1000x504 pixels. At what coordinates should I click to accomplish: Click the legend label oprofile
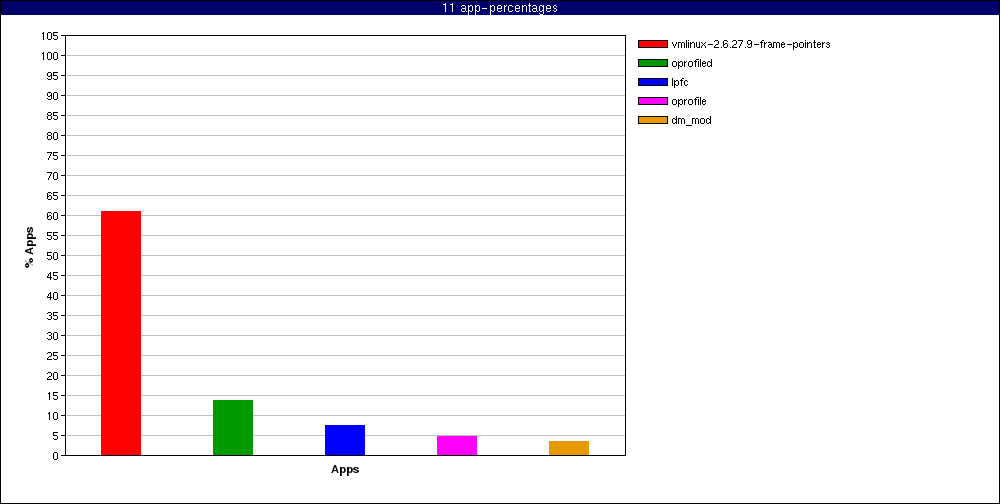click(x=689, y=101)
